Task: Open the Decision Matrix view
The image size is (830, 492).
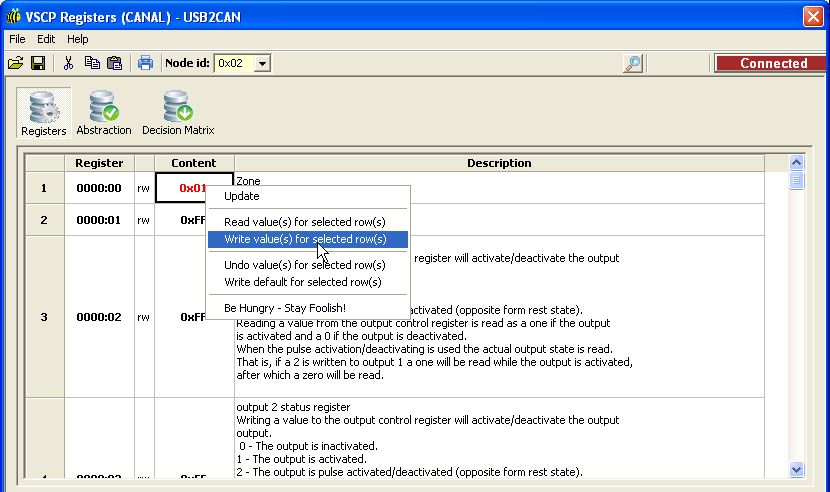Action: click(x=178, y=113)
